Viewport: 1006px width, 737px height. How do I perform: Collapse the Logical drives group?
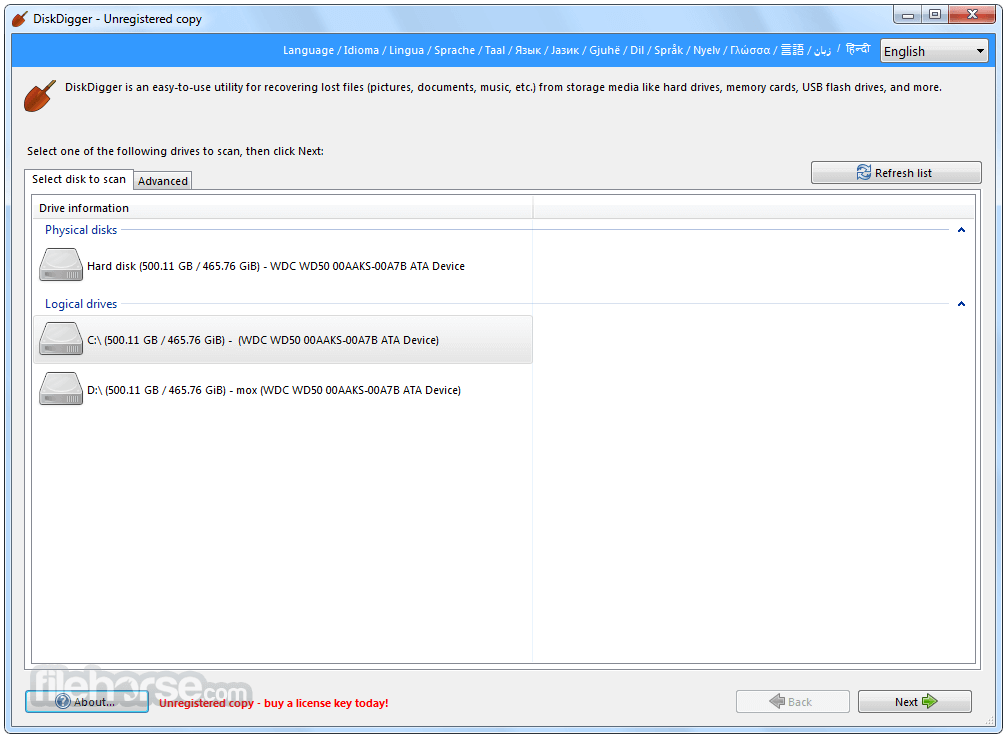click(x=961, y=304)
